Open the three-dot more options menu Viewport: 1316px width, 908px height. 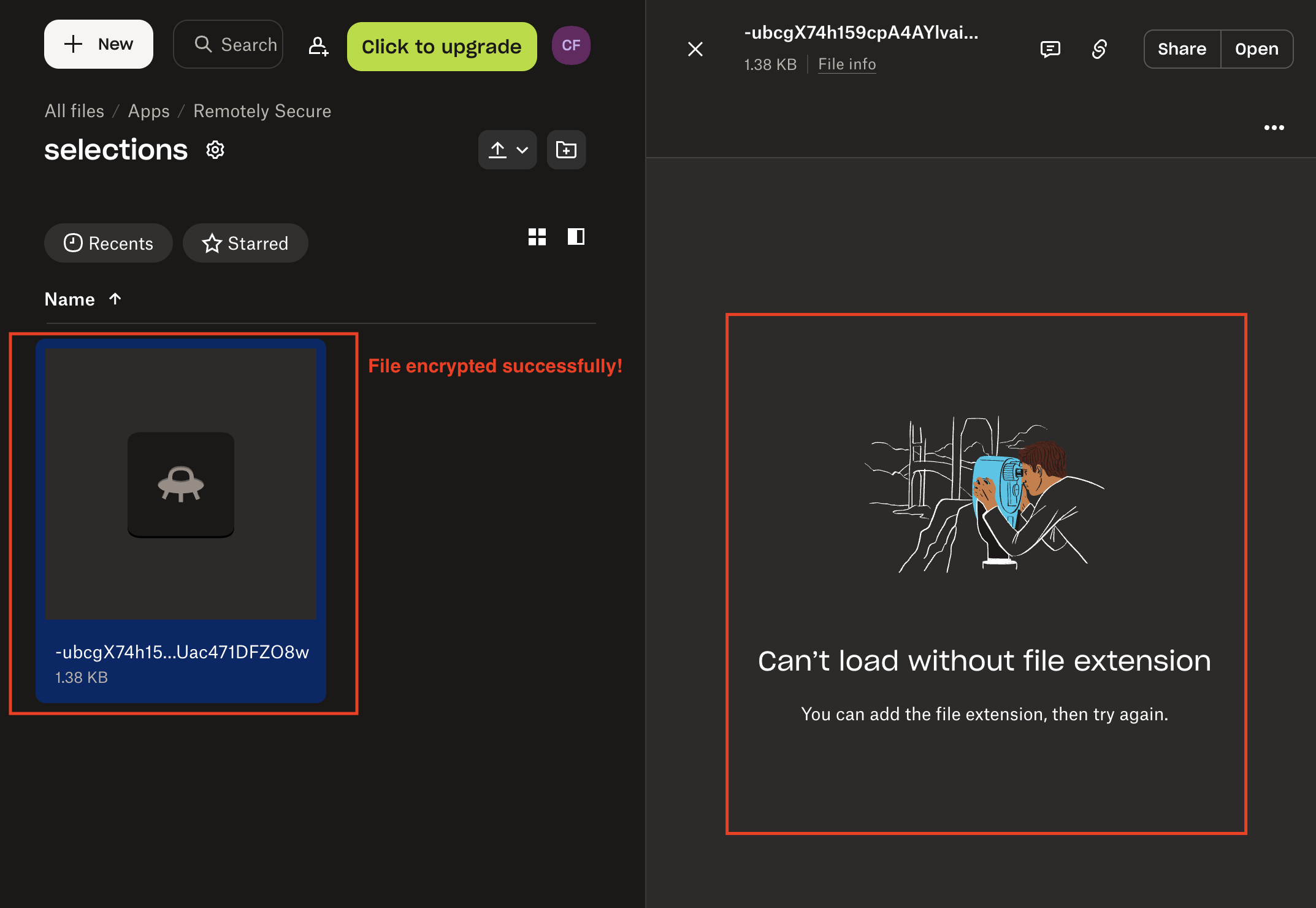[x=1274, y=127]
